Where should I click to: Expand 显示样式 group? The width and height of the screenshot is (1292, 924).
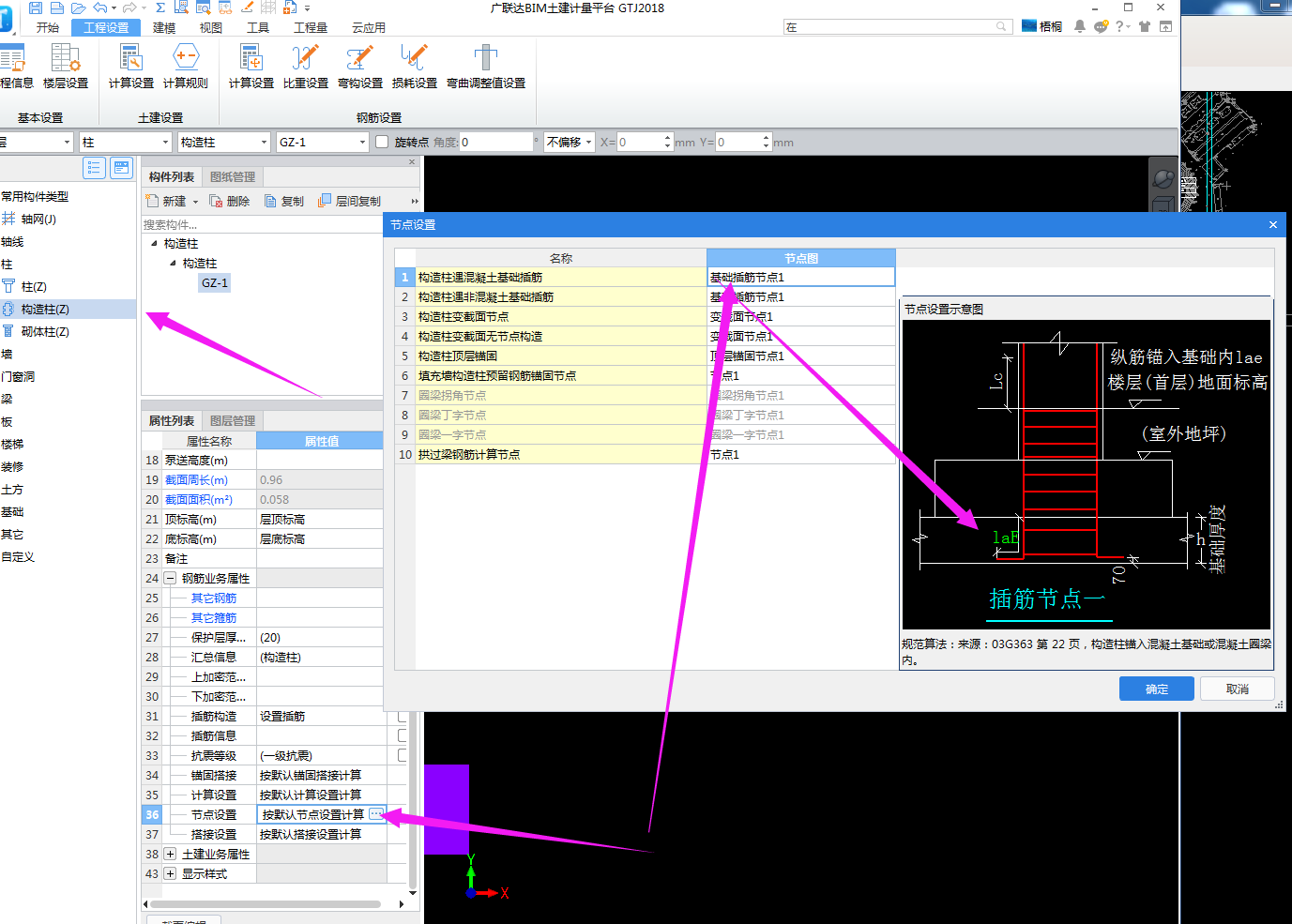click(170, 873)
